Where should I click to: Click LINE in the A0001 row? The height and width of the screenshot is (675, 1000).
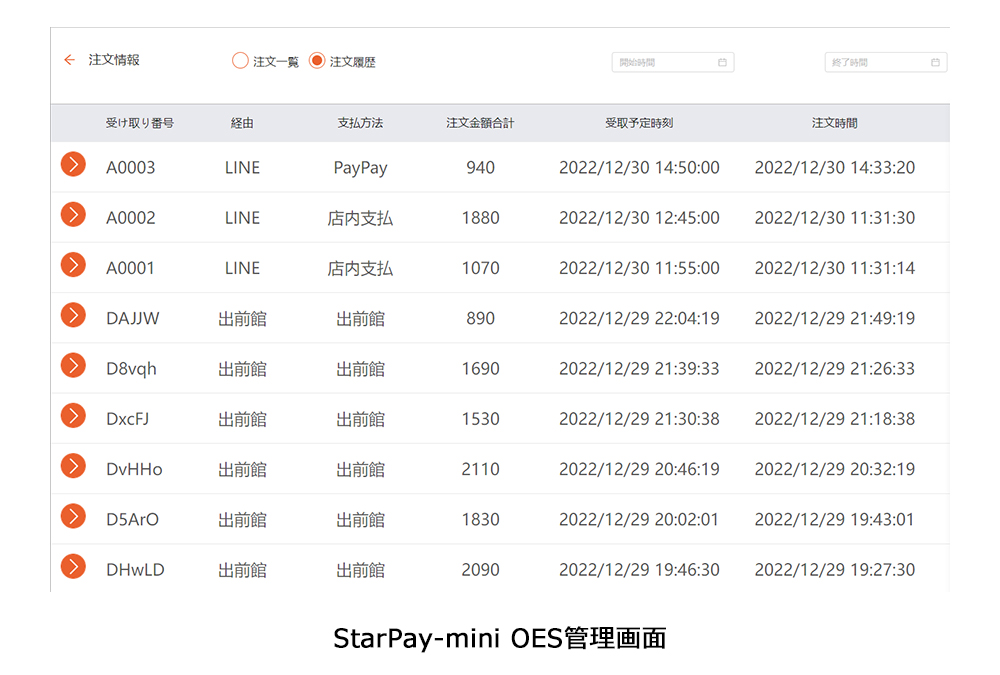click(242, 268)
